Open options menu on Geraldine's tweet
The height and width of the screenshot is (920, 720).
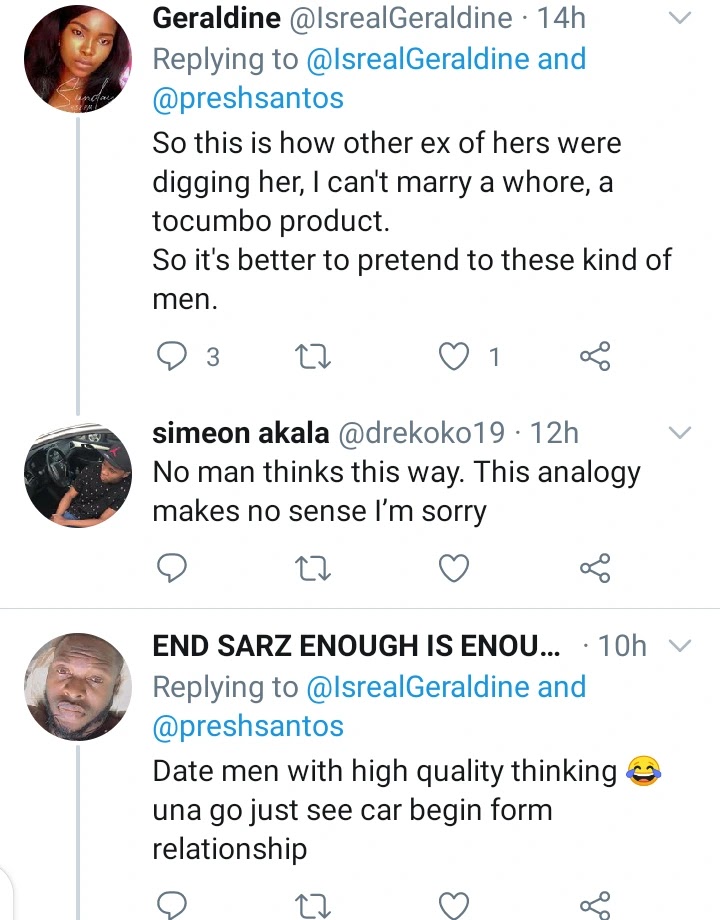click(679, 19)
